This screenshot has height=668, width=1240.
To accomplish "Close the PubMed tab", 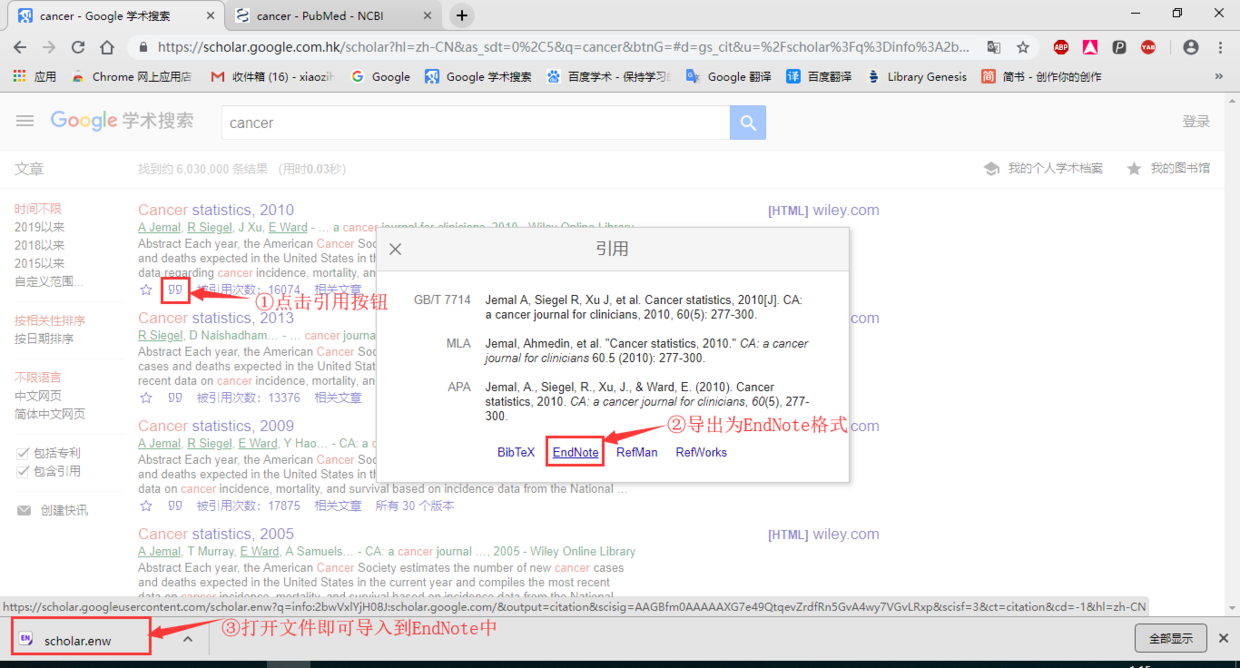I will [427, 16].
